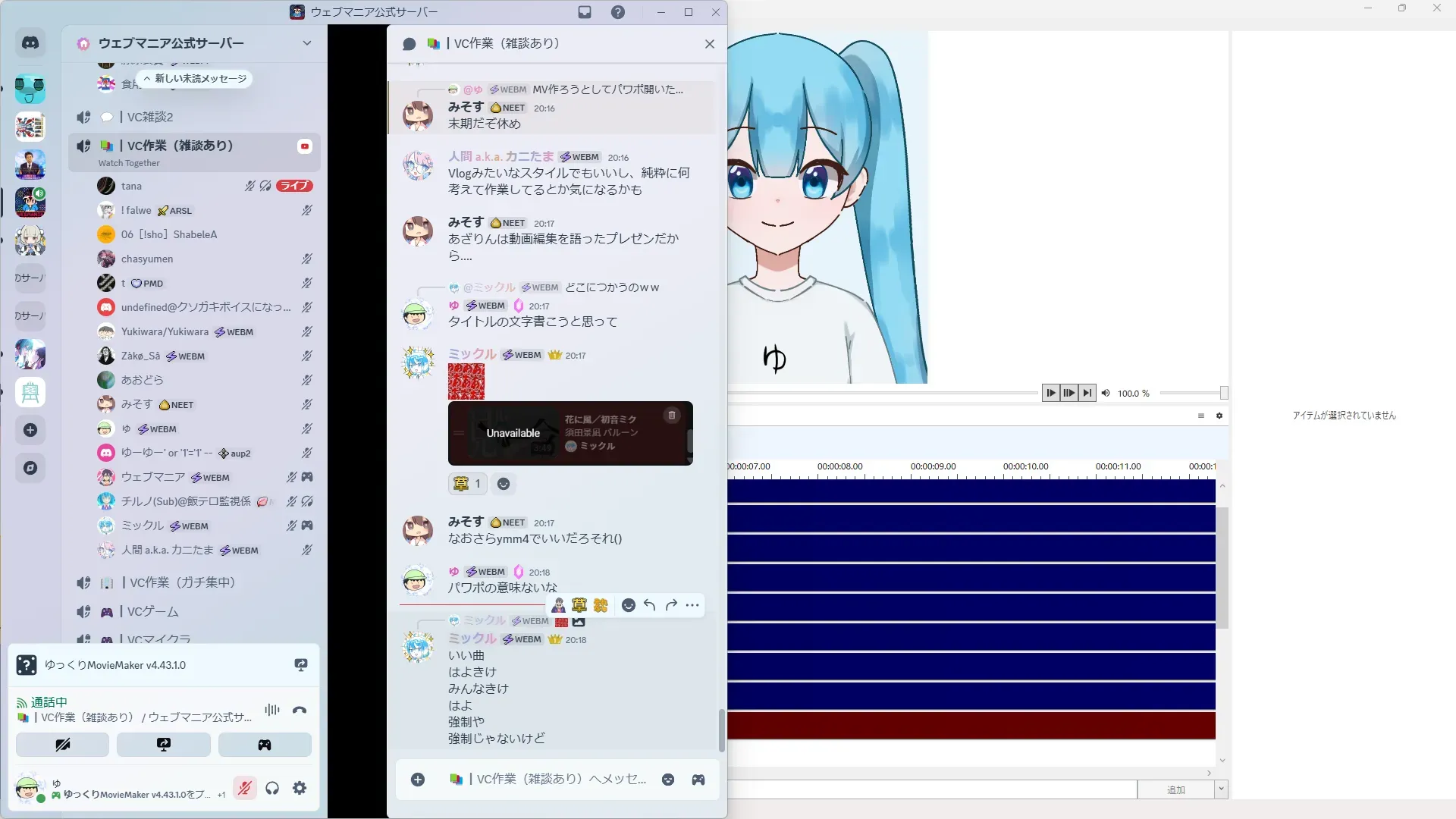Join the VC雑談2 voice channel
The image size is (1456, 819).
150,117
